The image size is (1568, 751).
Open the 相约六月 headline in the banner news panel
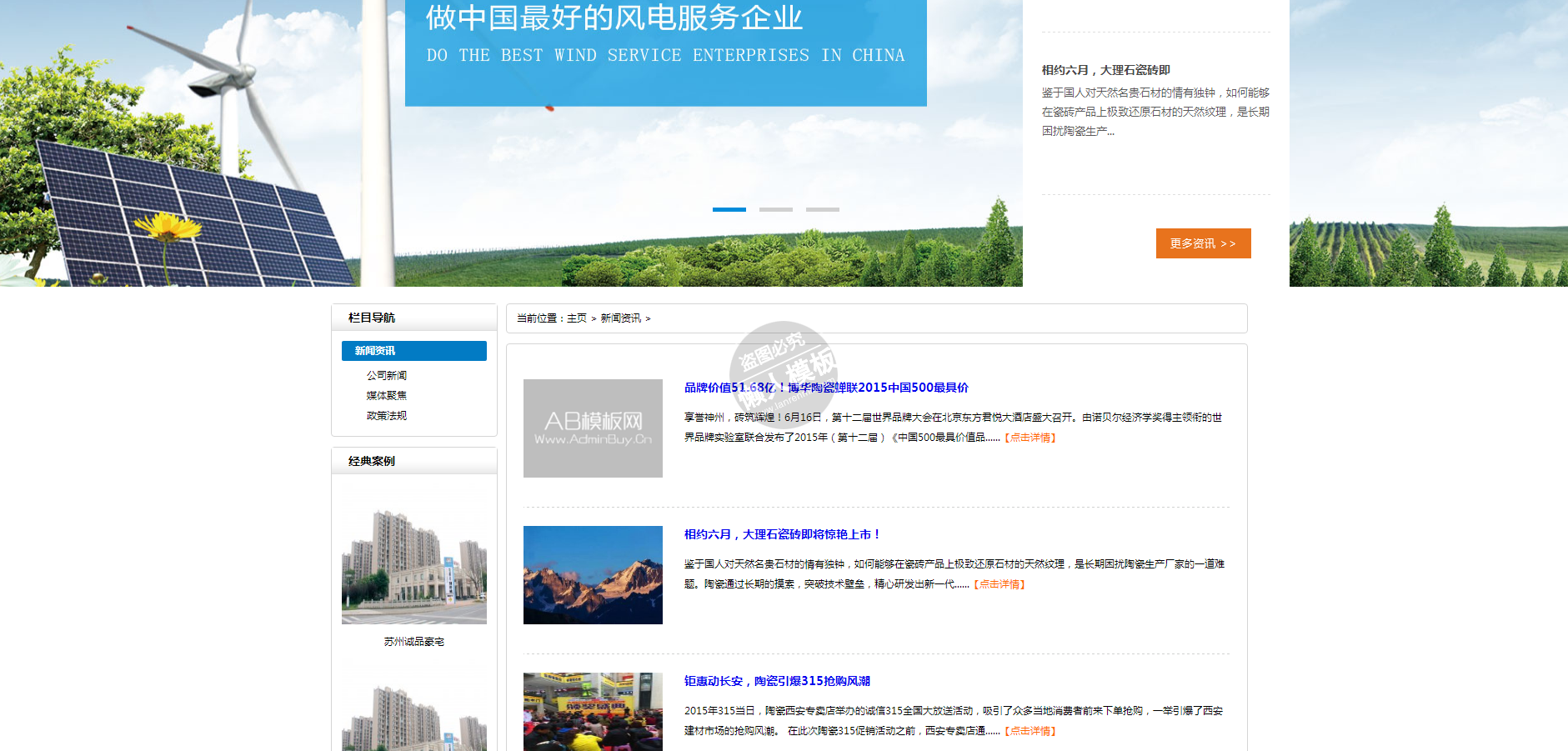click(x=1105, y=70)
